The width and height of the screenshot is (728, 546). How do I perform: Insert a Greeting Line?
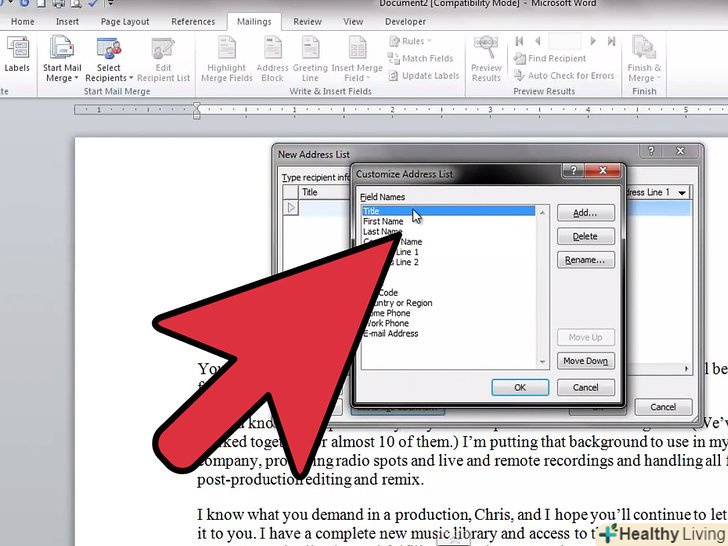point(310,59)
